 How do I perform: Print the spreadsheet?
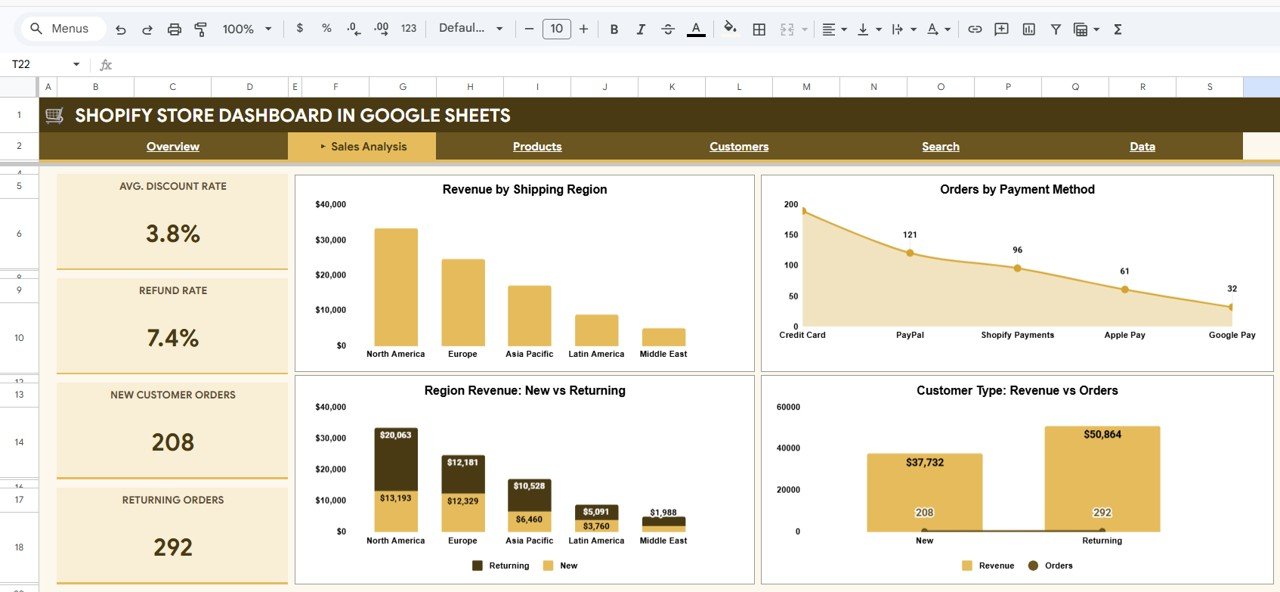(x=174, y=29)
